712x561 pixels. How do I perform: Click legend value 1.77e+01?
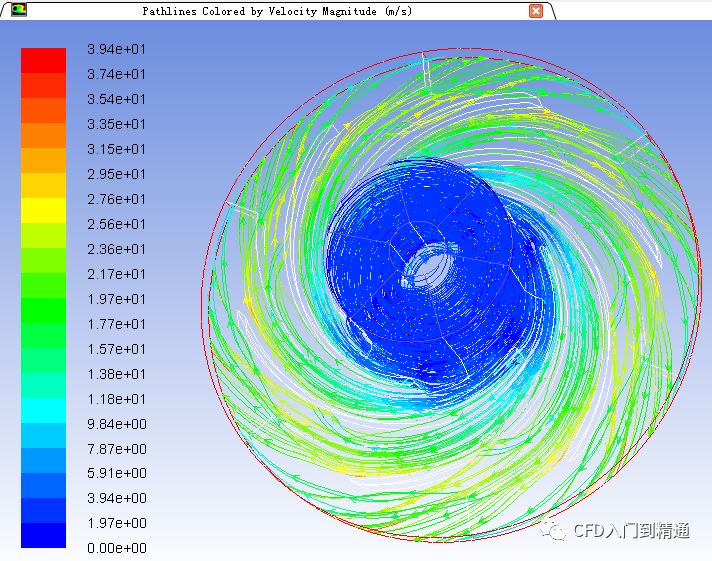point(116,324)
